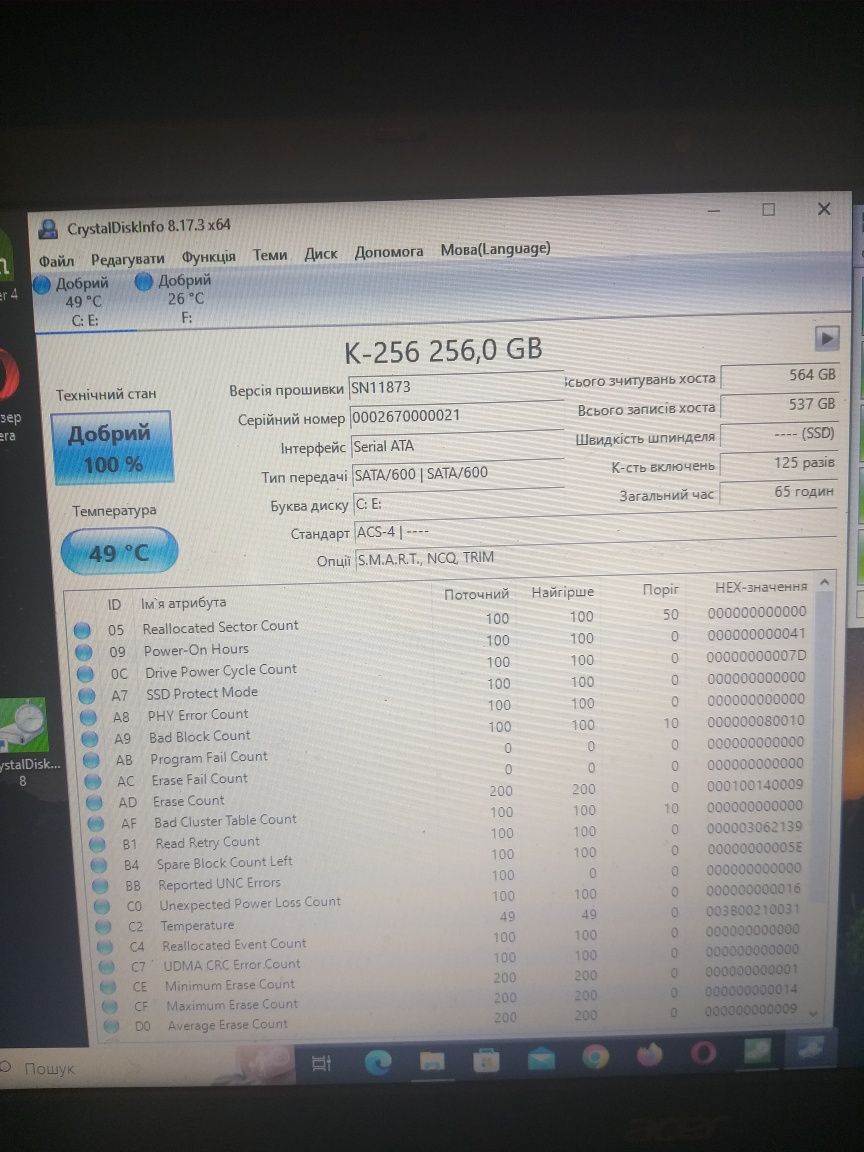
Task: Click status icon for Drive Power Cycle Count
Action: pos(84,674)
